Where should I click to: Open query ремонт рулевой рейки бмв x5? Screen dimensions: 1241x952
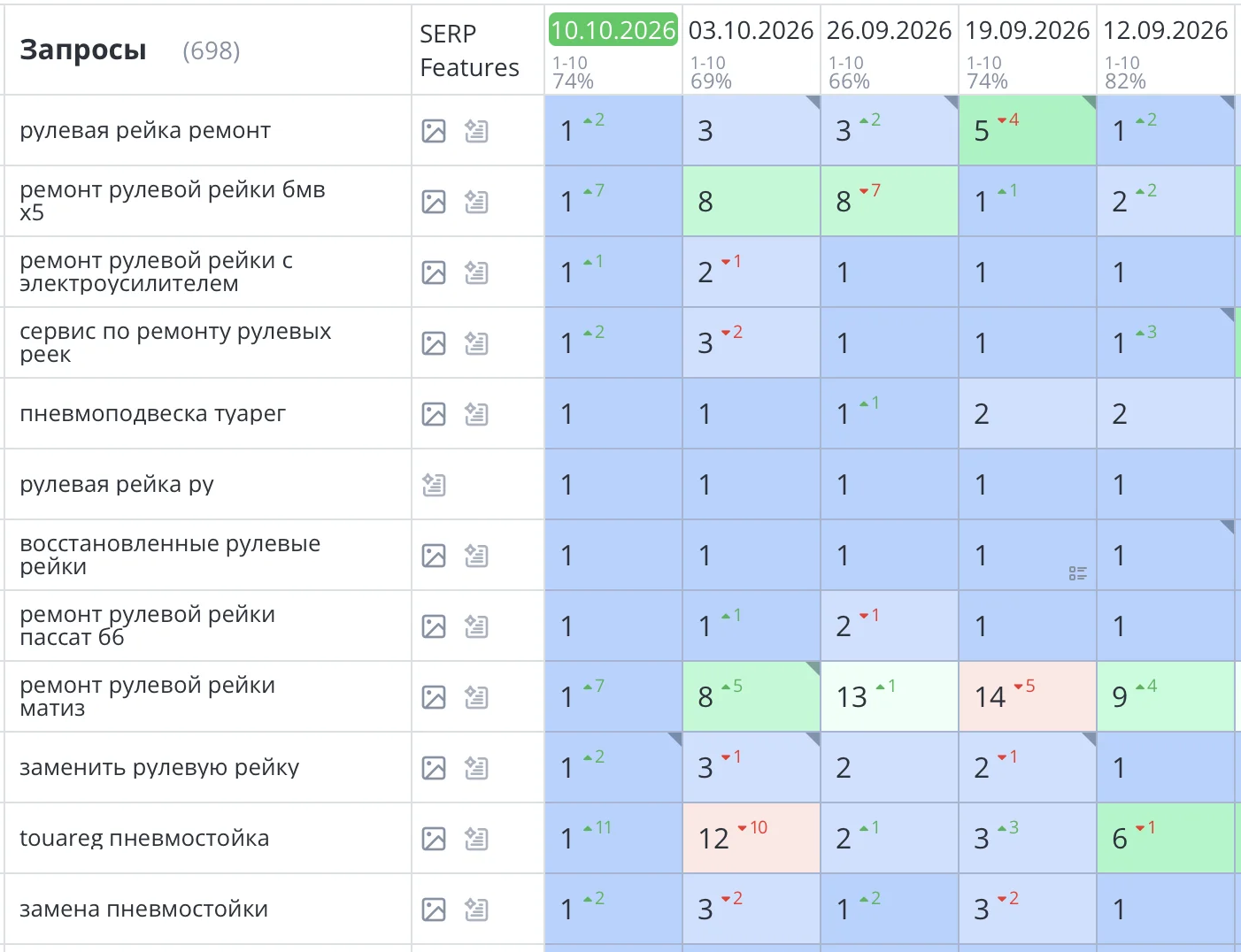pyautogui.click(x=173, y=201)
